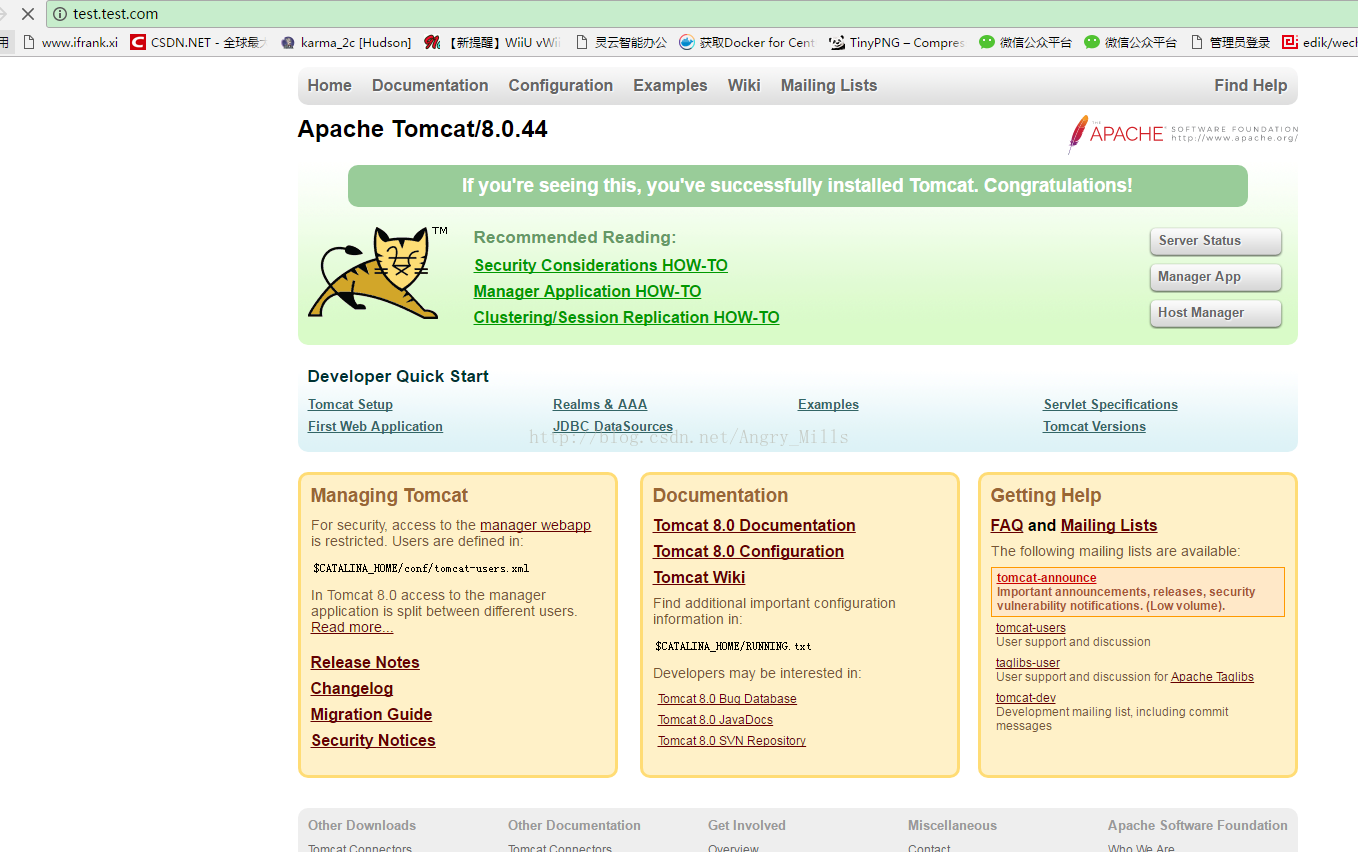Click the Apache Tomcat/8.0.44 heading
The width and height of the screenshot is (1358, 852).
point(422,129)
